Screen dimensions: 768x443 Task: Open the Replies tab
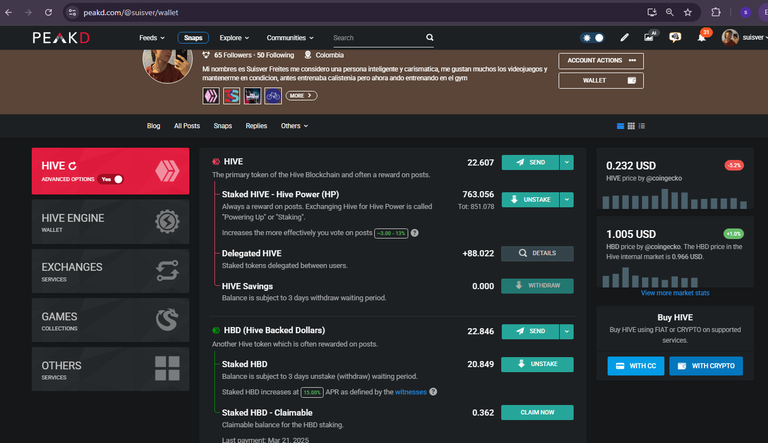[x=256, y=126]
